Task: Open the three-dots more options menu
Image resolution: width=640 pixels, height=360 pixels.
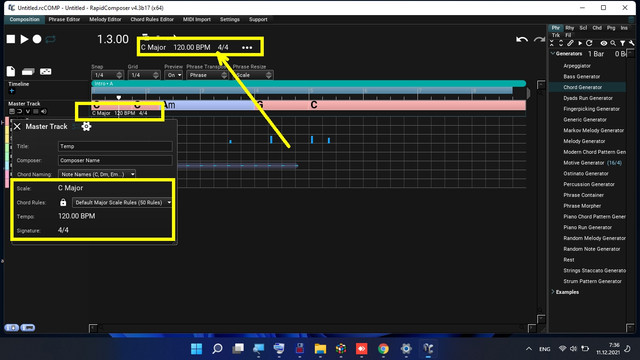Action: point(247,48)
